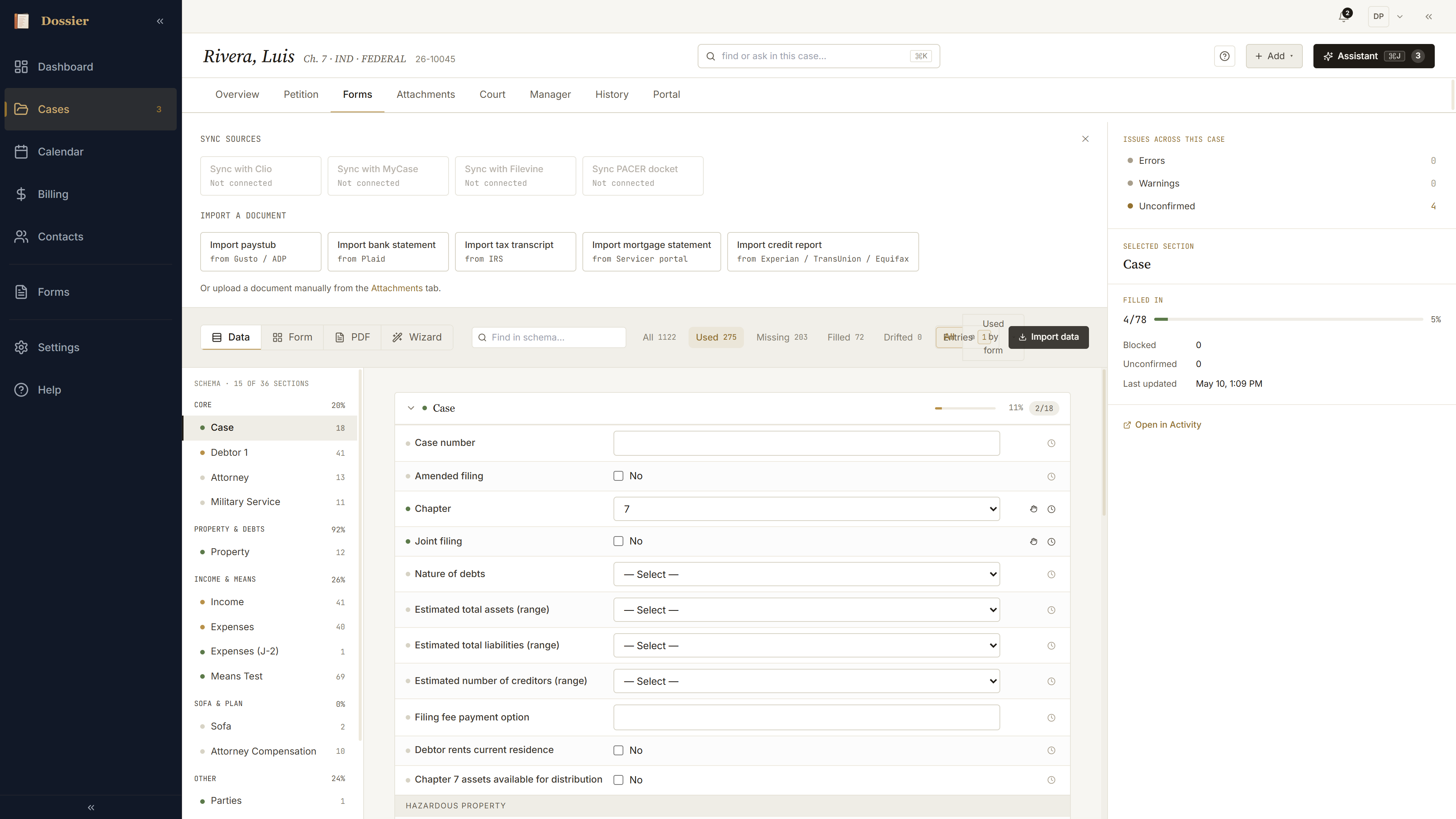Open Settings gear in sidebar
Screen dimensions: 1456x819
(91, 347)
